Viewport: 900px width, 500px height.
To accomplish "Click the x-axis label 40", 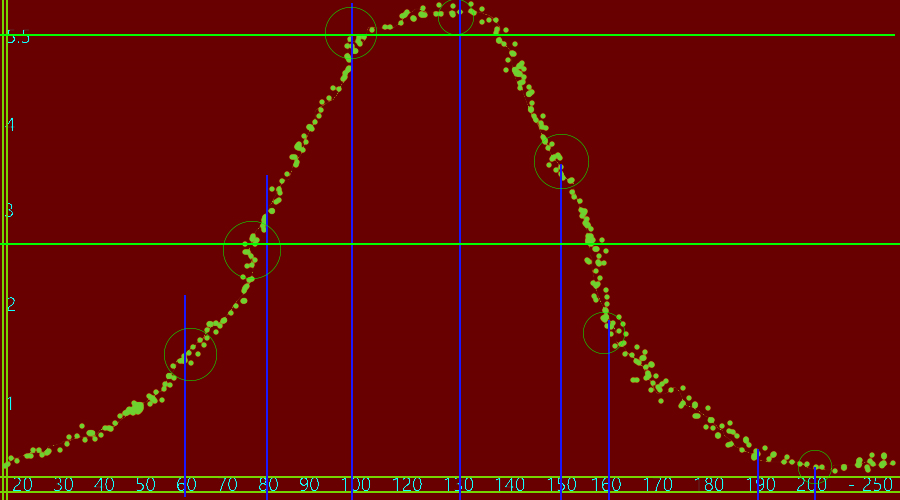I will (104, 485).
